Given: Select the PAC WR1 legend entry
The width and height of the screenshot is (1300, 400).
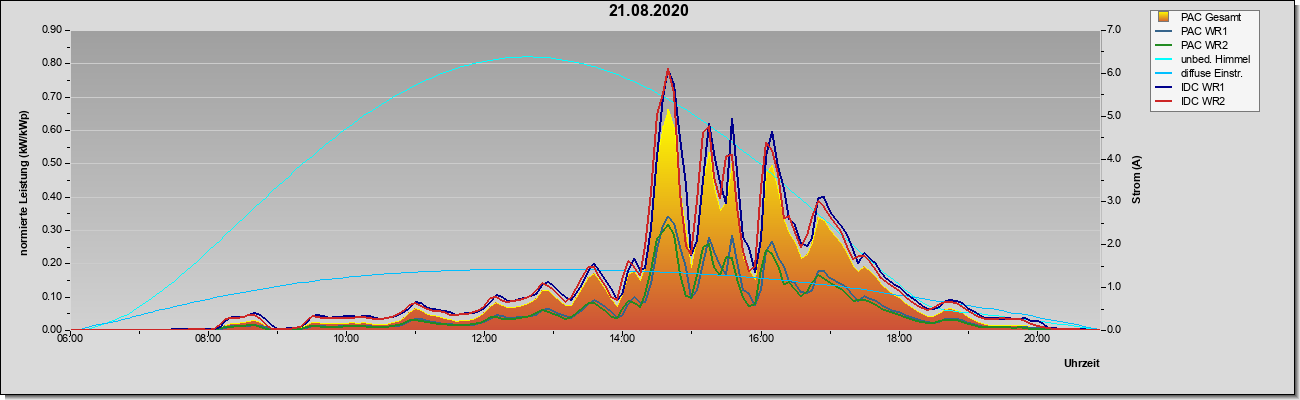Looking at the screenshot, I should [1205, 31].
